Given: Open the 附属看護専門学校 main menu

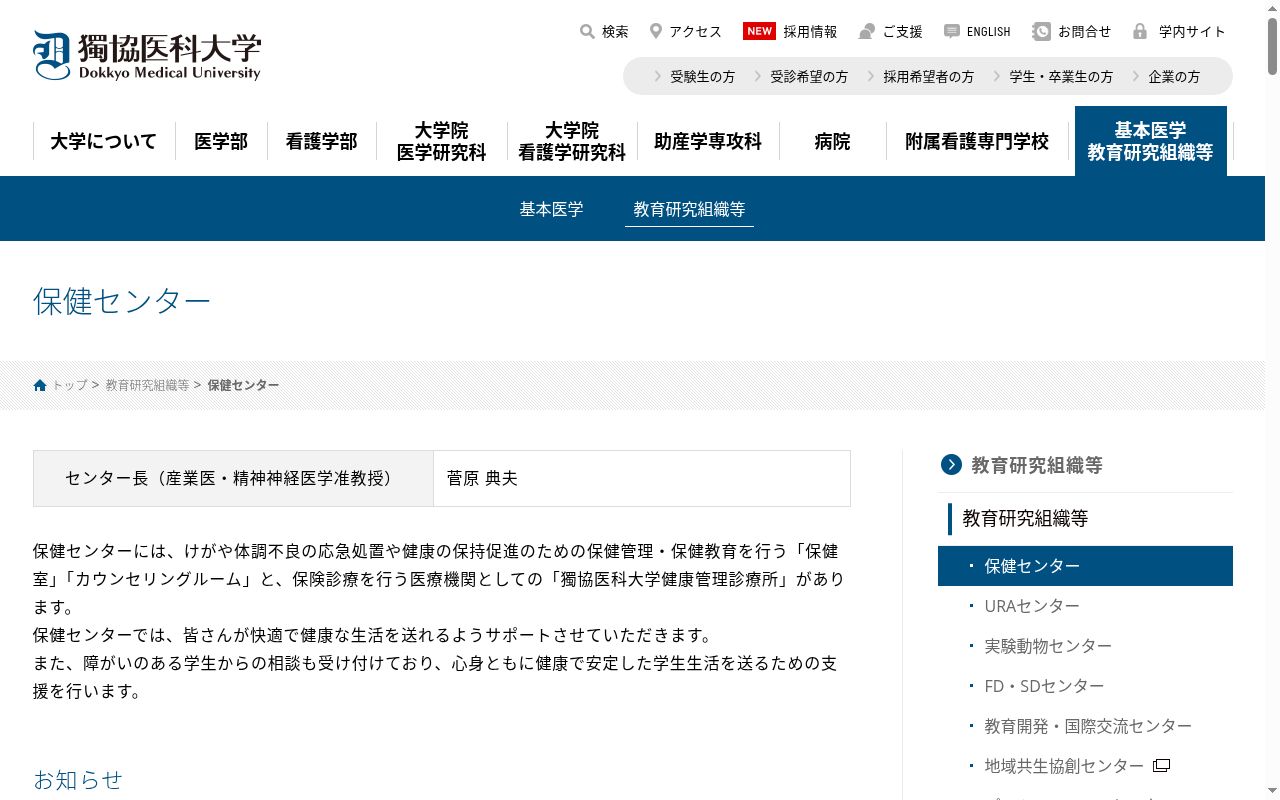Looking at the screenshot, I should click(977, 141).
